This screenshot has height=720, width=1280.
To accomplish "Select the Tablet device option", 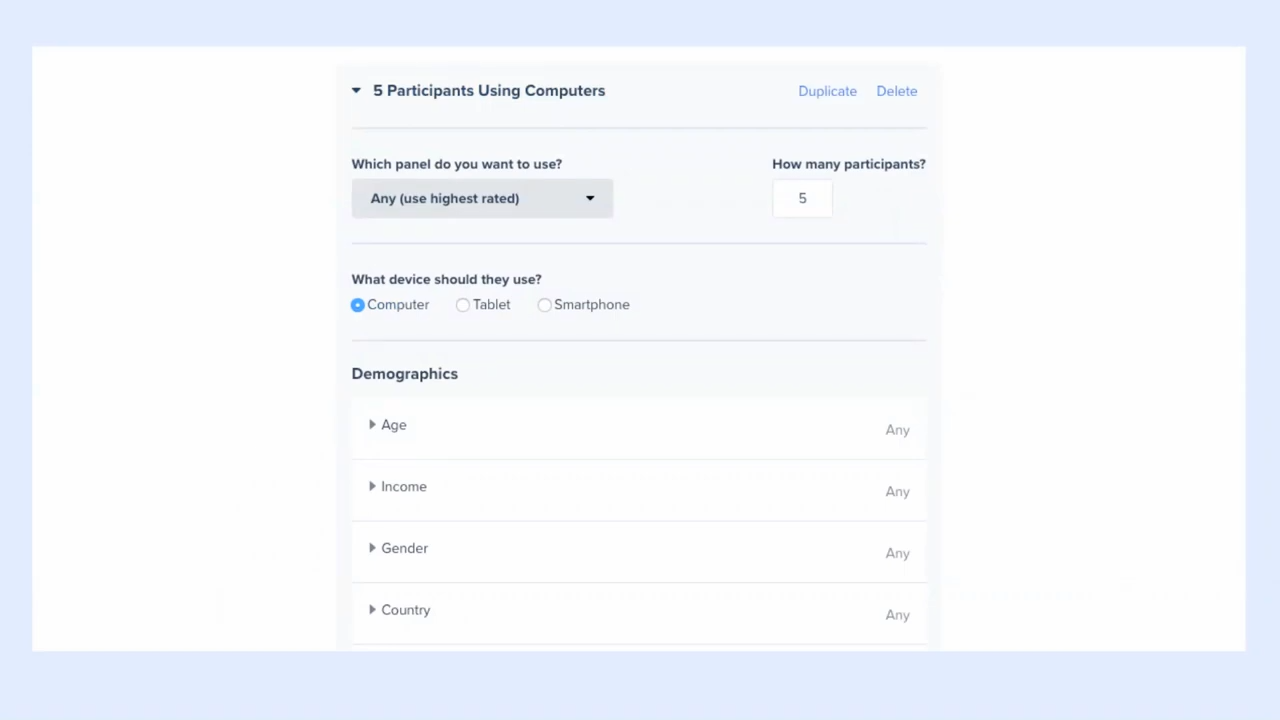I will (x=463, y=305).
